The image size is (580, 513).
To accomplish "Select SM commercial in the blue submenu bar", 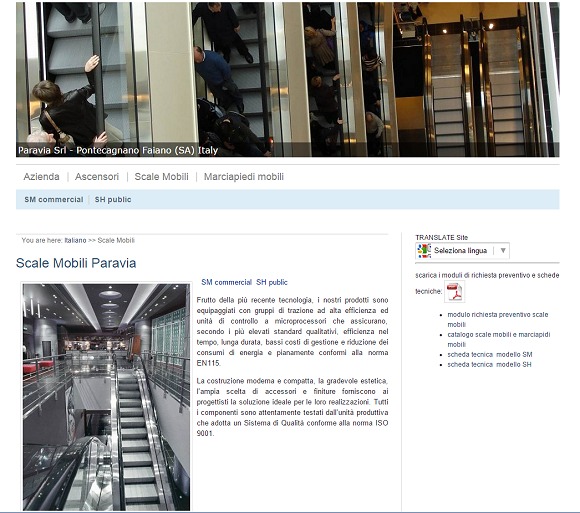I will click(54, 199).
